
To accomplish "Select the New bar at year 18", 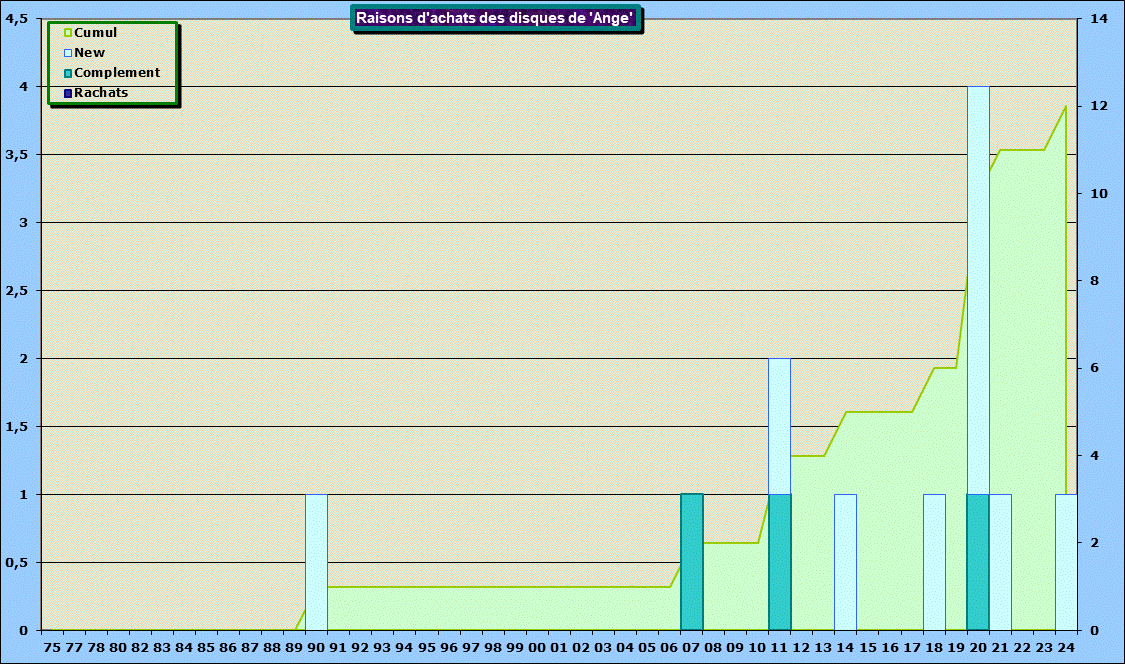I will click(934, 562).
